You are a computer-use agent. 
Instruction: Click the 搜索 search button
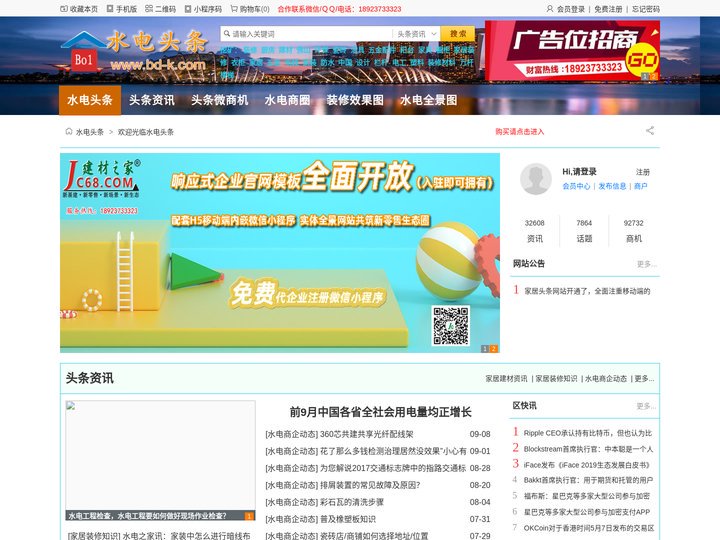[x=457, y=34]
